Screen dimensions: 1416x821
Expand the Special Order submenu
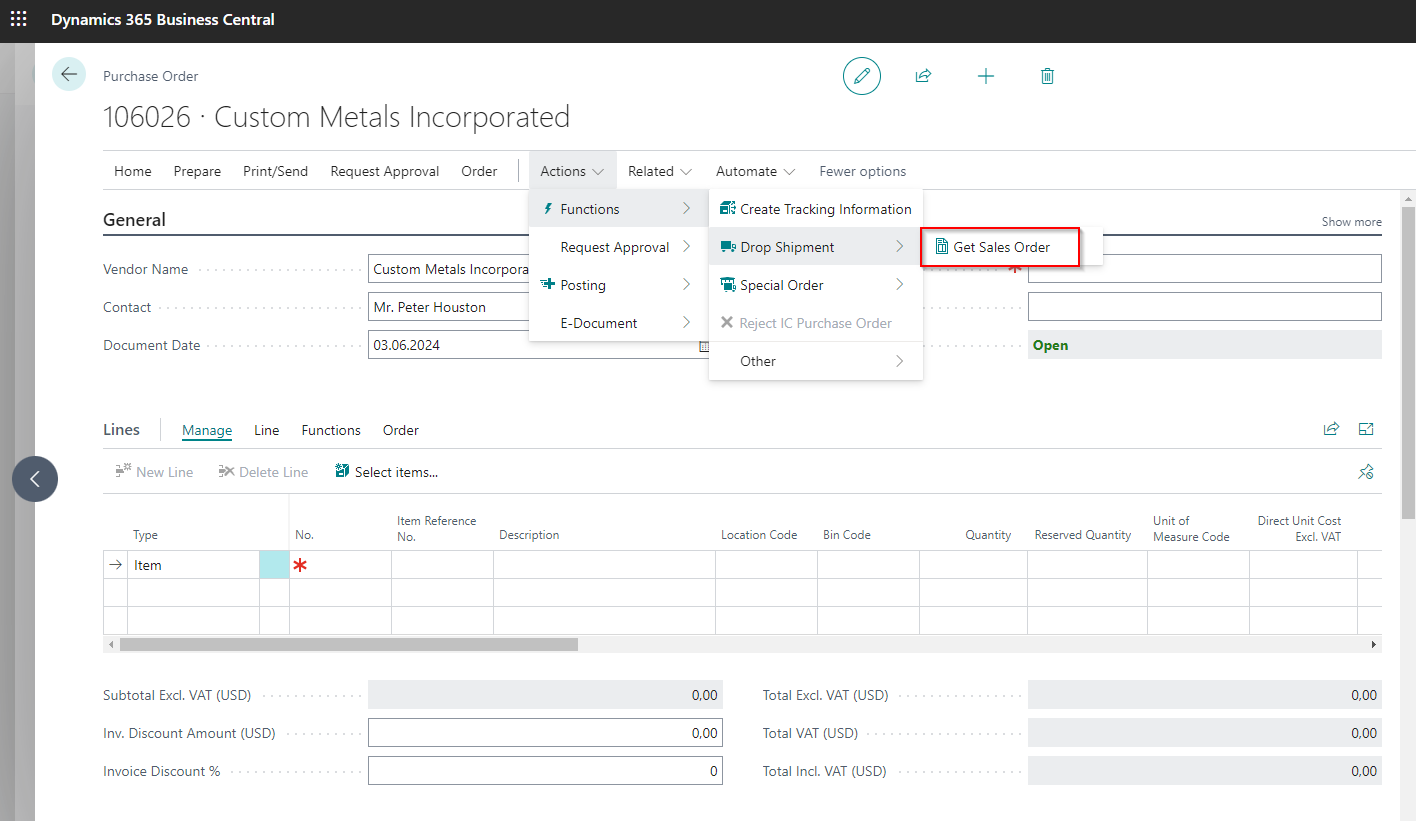[x=816, y=285]
